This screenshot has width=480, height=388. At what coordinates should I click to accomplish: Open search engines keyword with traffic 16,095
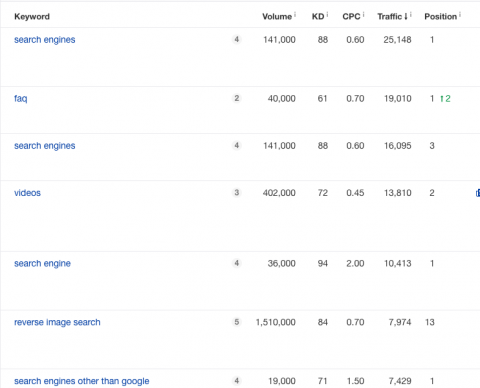click(x=45, y=146)
